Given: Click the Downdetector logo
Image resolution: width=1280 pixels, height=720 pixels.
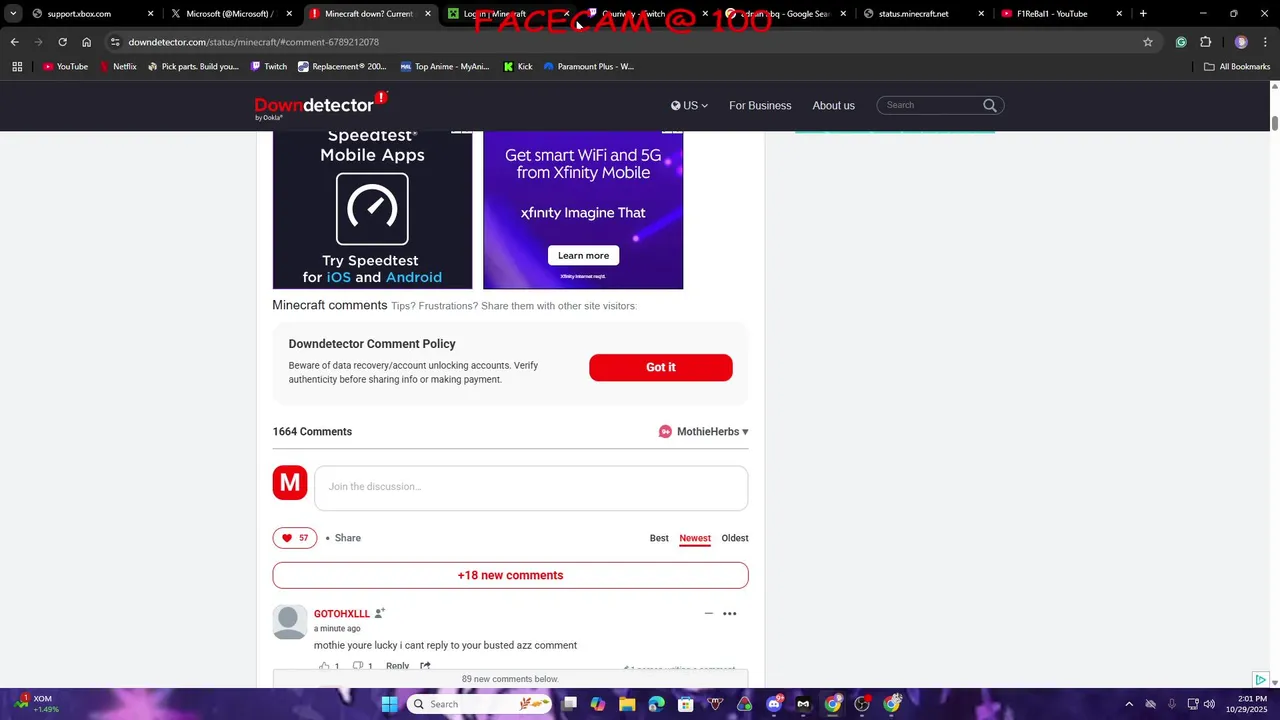Looking at the screenshot, I should point(320,105).
